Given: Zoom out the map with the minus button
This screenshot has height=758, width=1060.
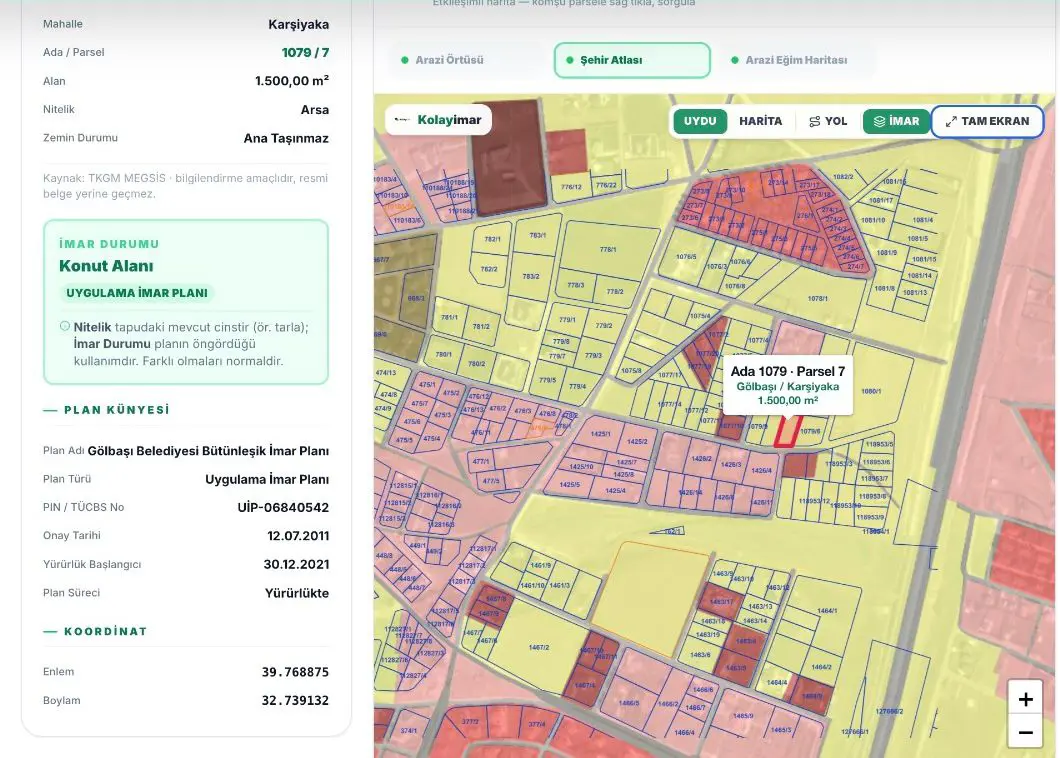Looking at the screenshot, I should point(1025,732).
